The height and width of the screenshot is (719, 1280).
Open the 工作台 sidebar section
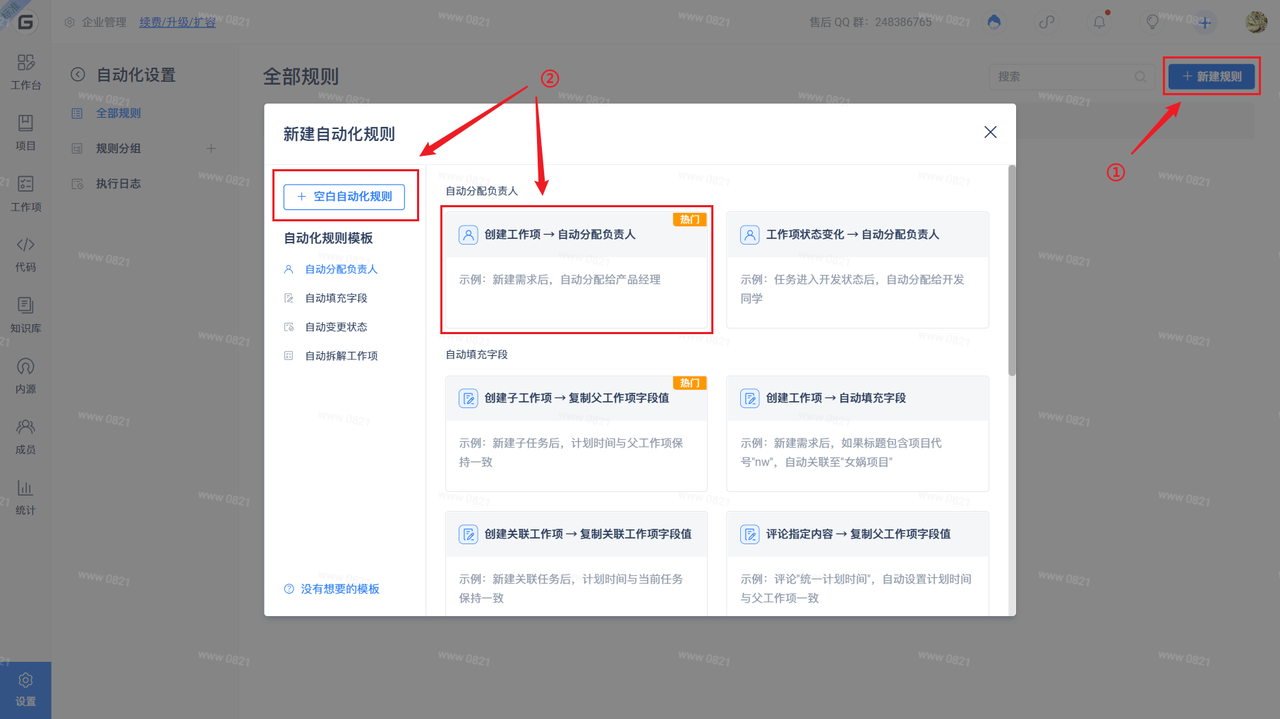[26, 72]
